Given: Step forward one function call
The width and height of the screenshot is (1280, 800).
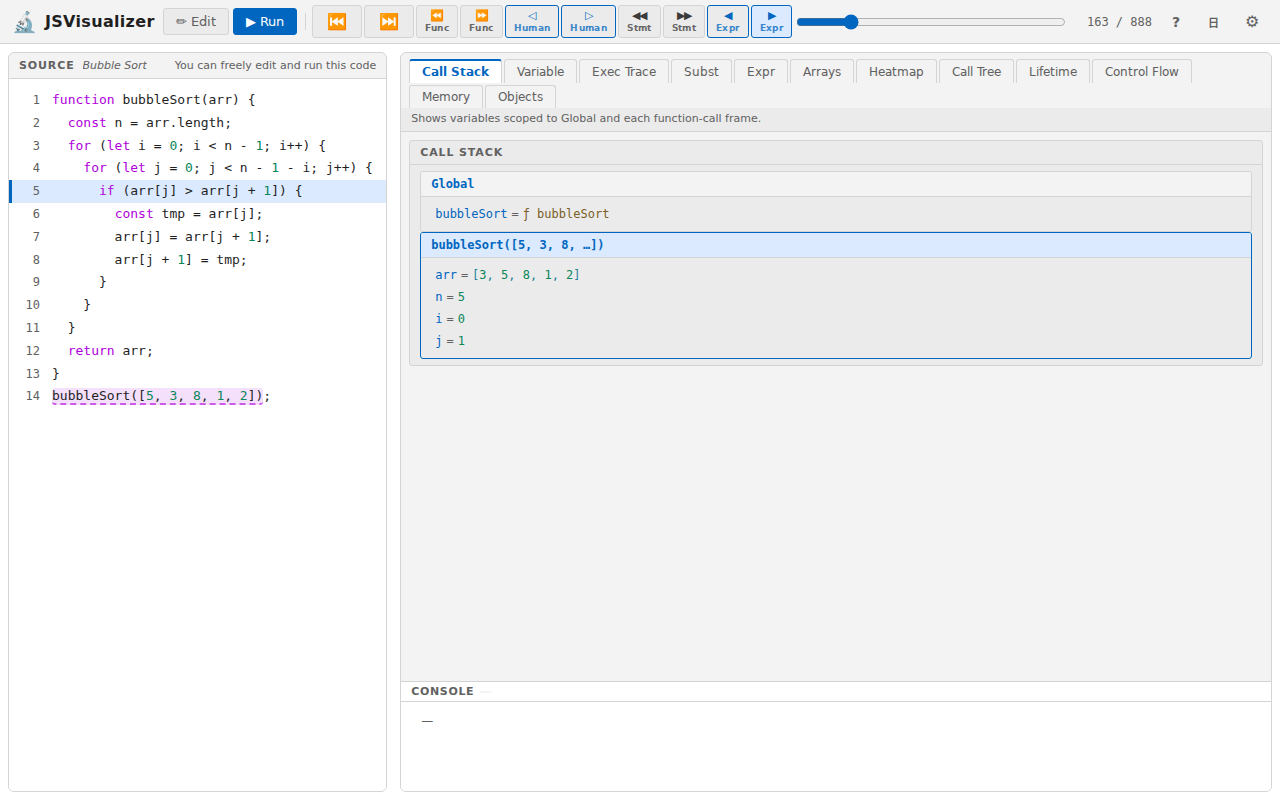Looking at the screenshot, I should pyautogui.click(x=481, y=22).
